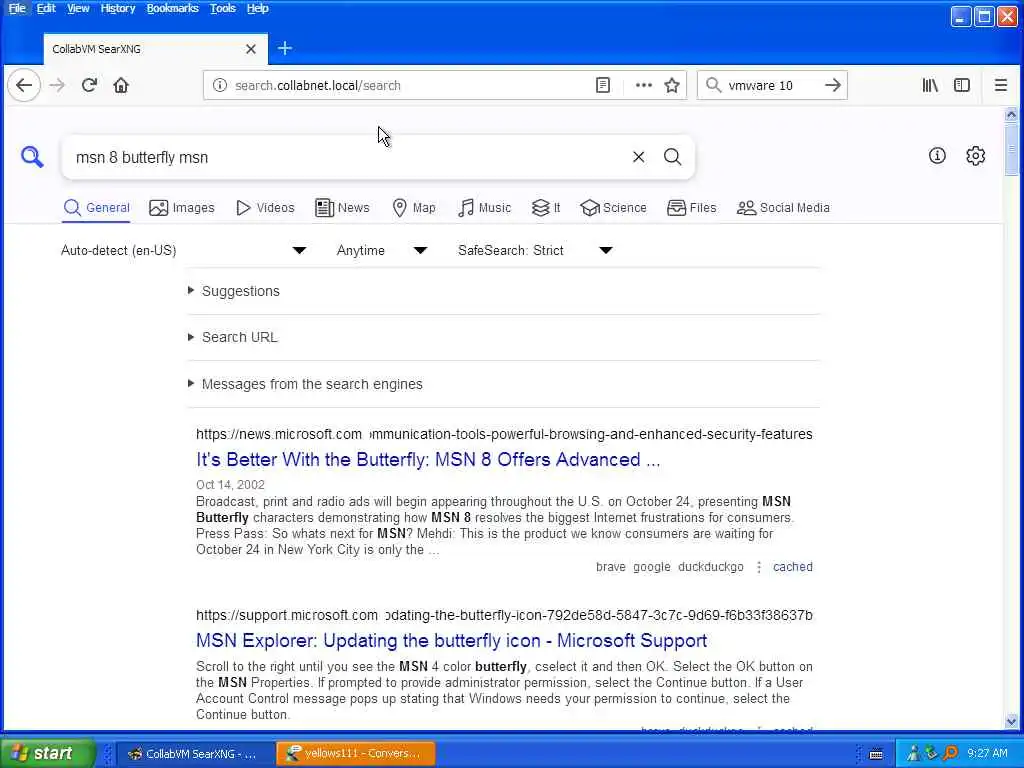This screenshot has height=768, width=1024.
Task: Run search with the magnifier button
Action: tap(673, 157)
